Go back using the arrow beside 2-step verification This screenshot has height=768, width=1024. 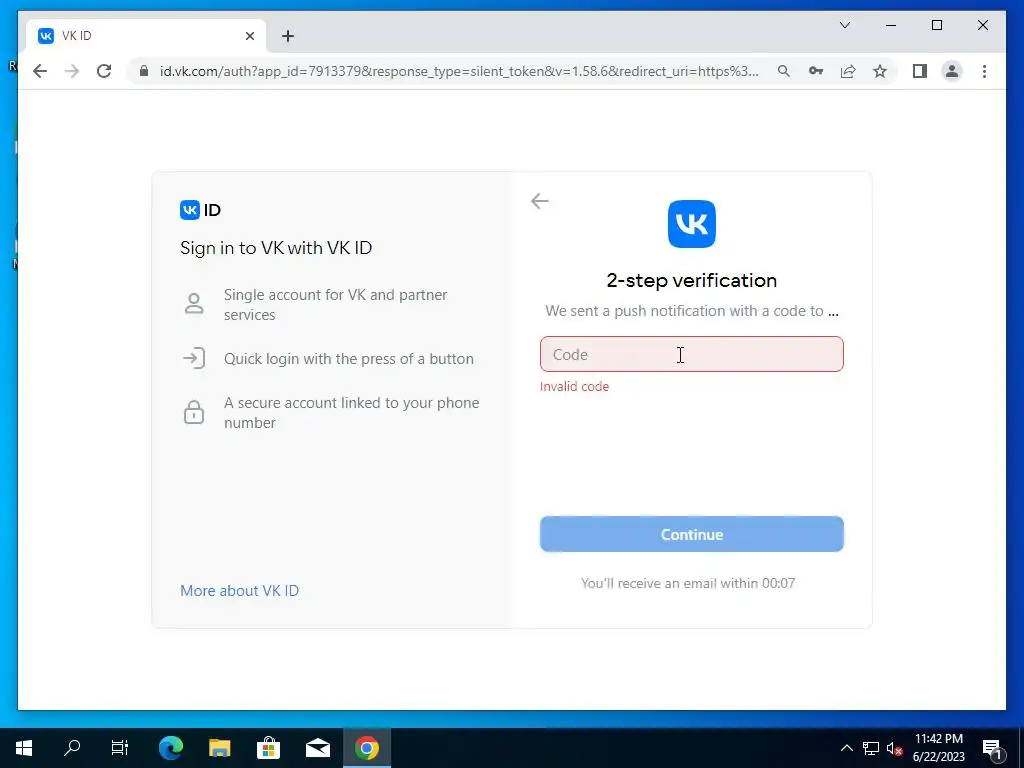click(x=539, y=201)
